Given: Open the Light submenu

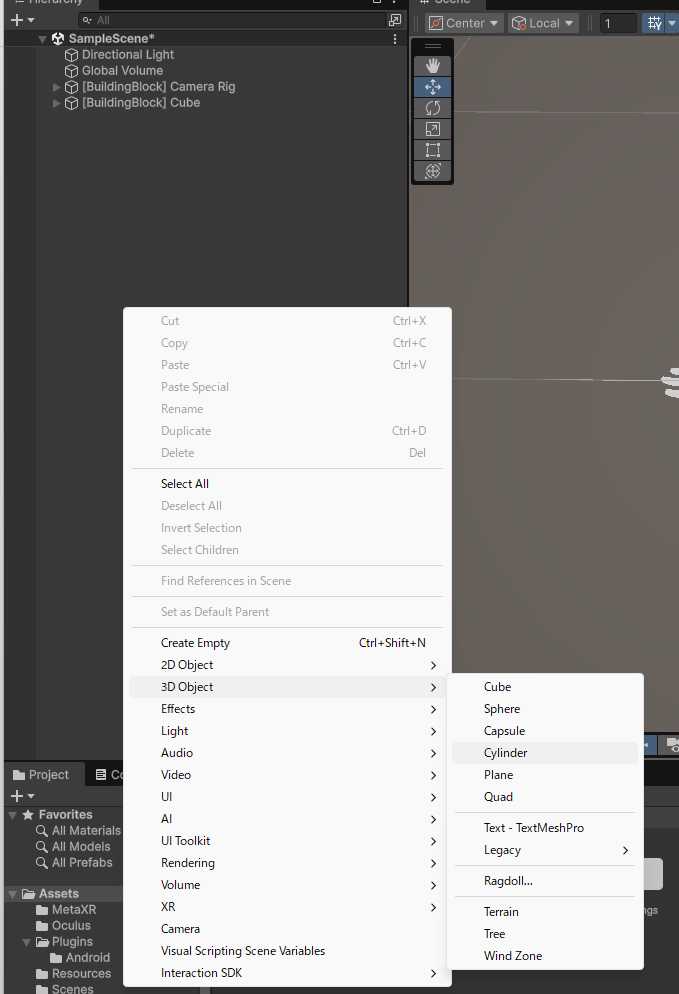Looking at the screenshot, I should click(287, 731).
